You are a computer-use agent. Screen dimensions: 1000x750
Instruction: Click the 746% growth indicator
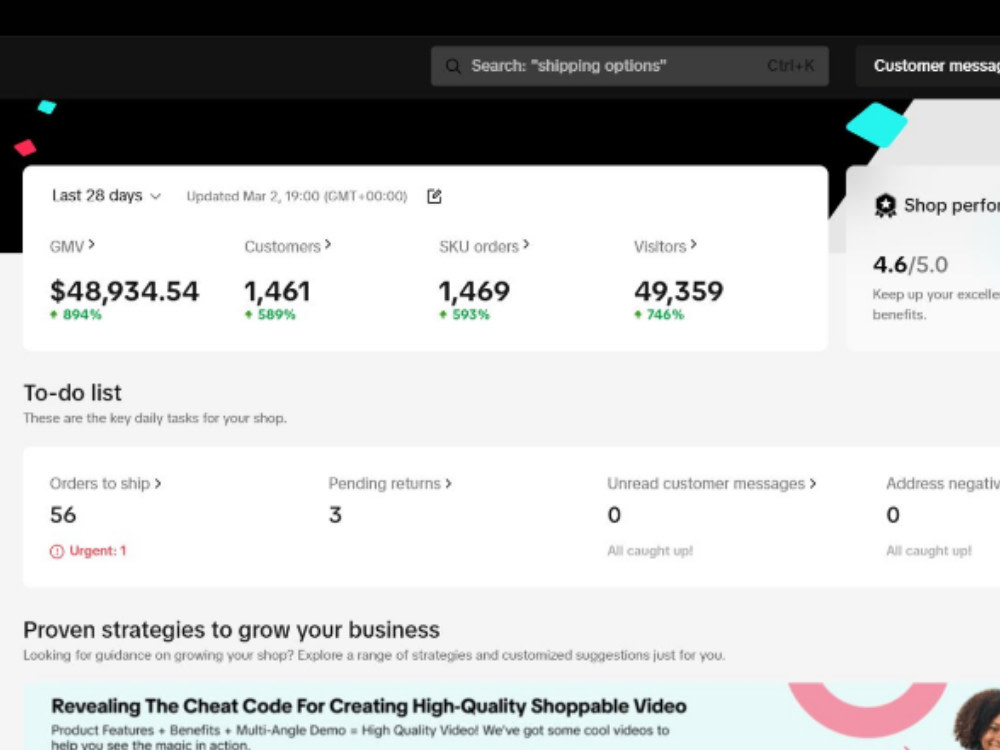click(659, 314)
